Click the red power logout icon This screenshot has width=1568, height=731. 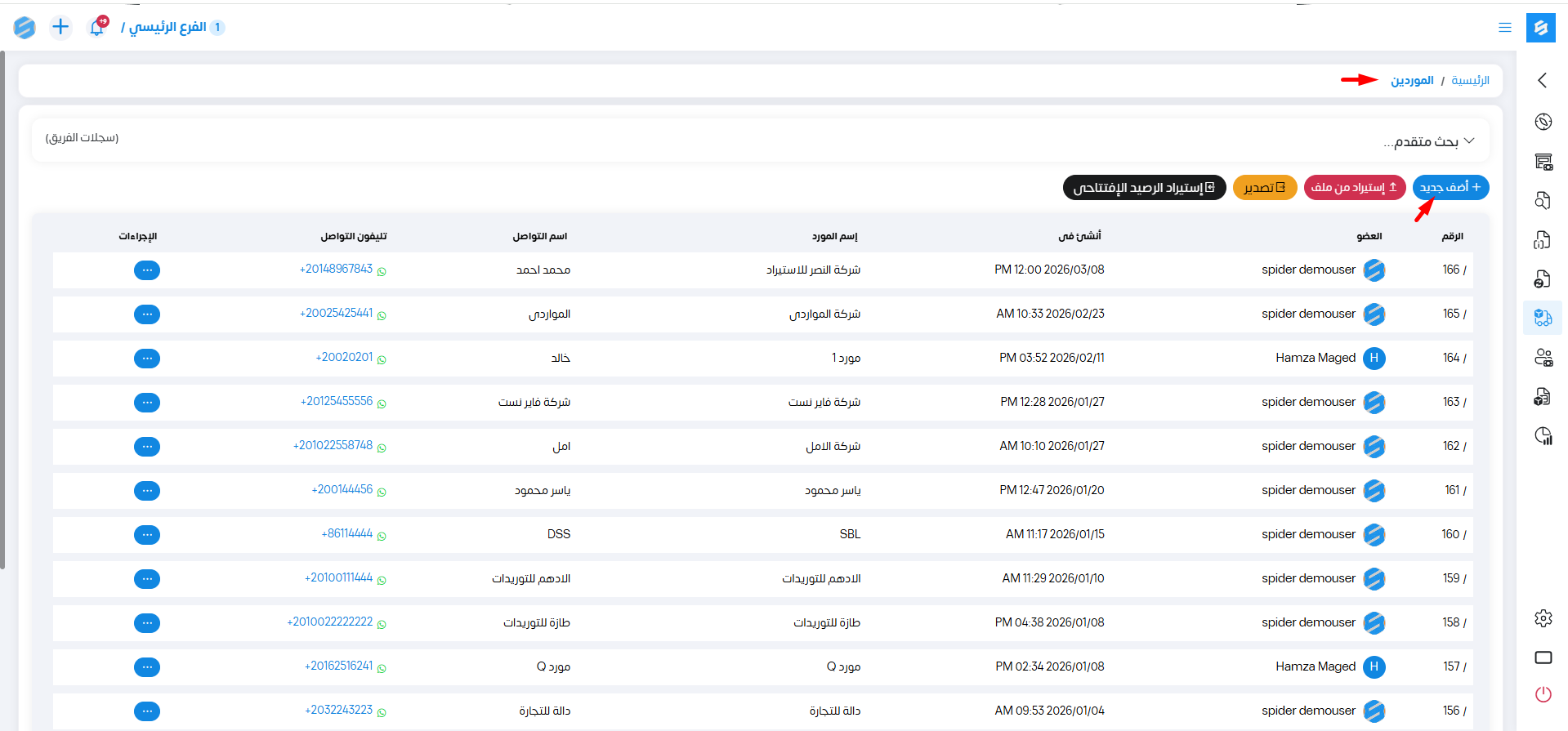[x=1543, y=694]
